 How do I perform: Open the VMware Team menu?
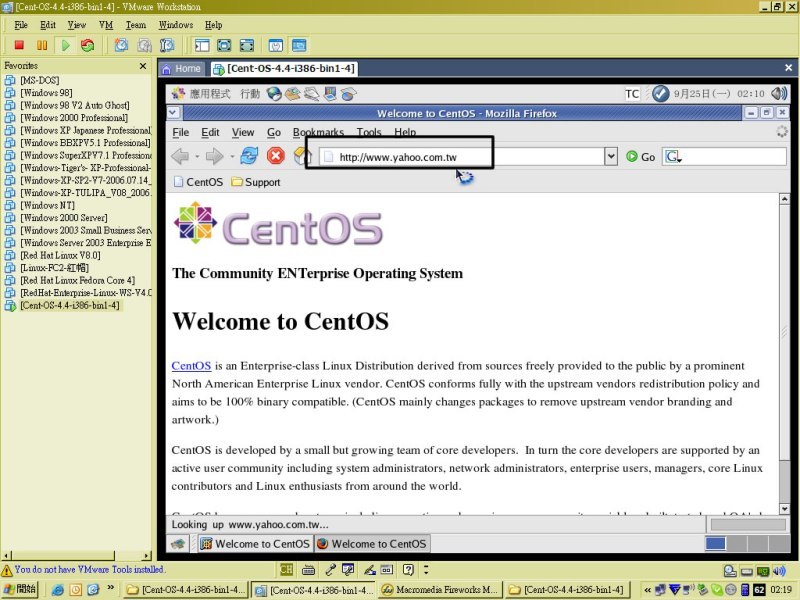pyautogui.click(x=136, y=24)
